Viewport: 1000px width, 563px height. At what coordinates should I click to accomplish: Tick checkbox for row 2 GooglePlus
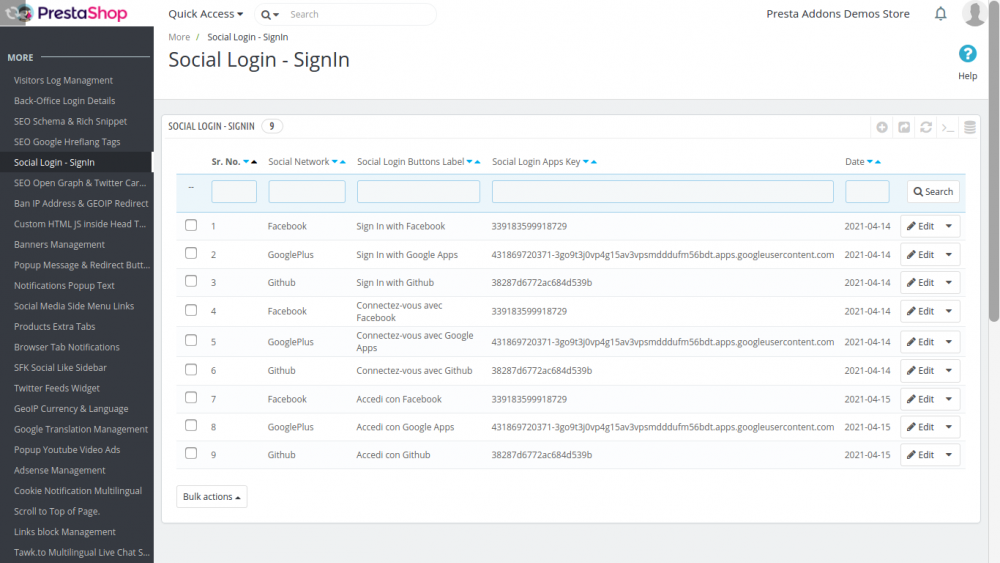pos(191,253)
